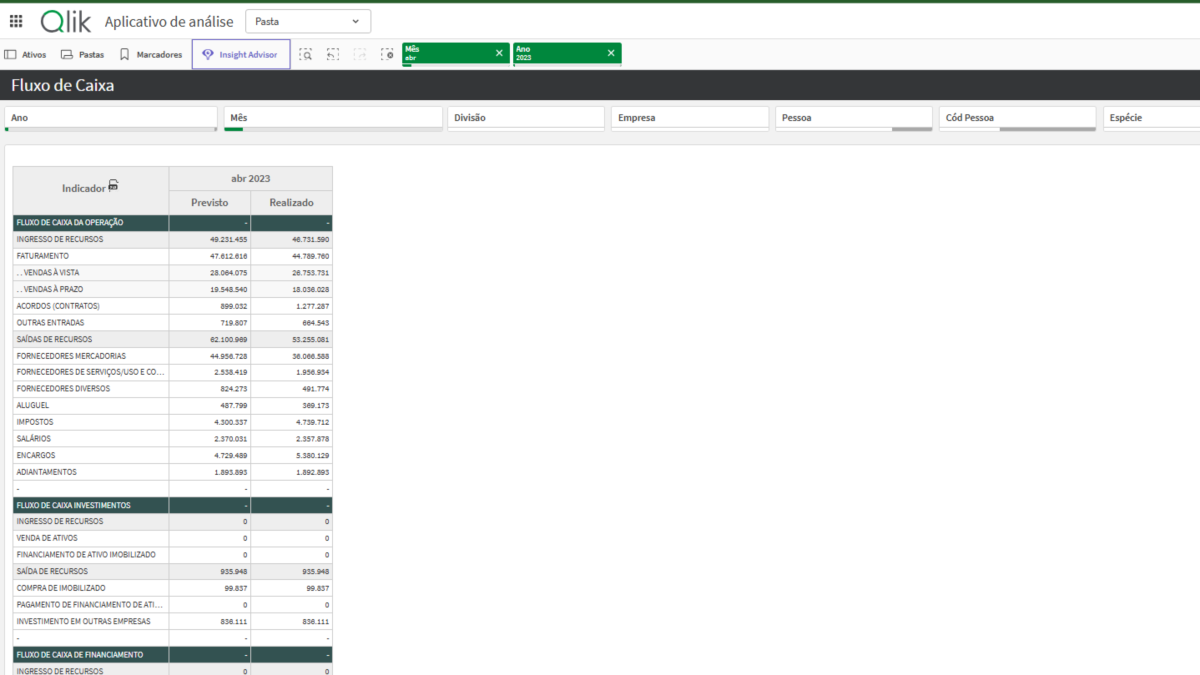Screen dimensions: 1200x675
Task: Remove the Ano 2023 selection
Action: click(x=610, y=54)
